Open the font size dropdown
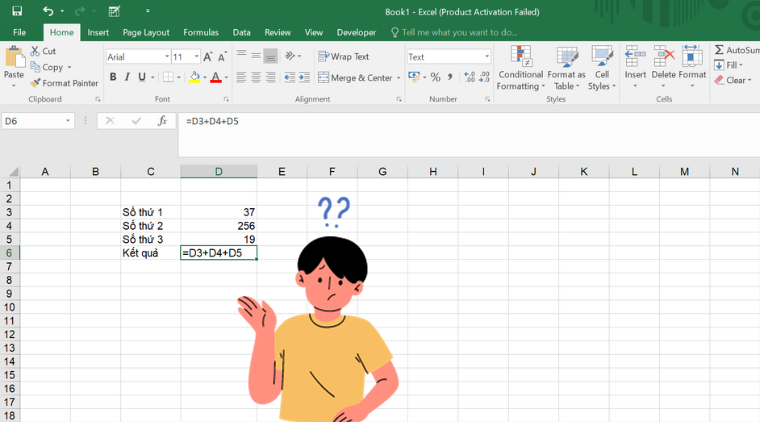 (196, 57)
